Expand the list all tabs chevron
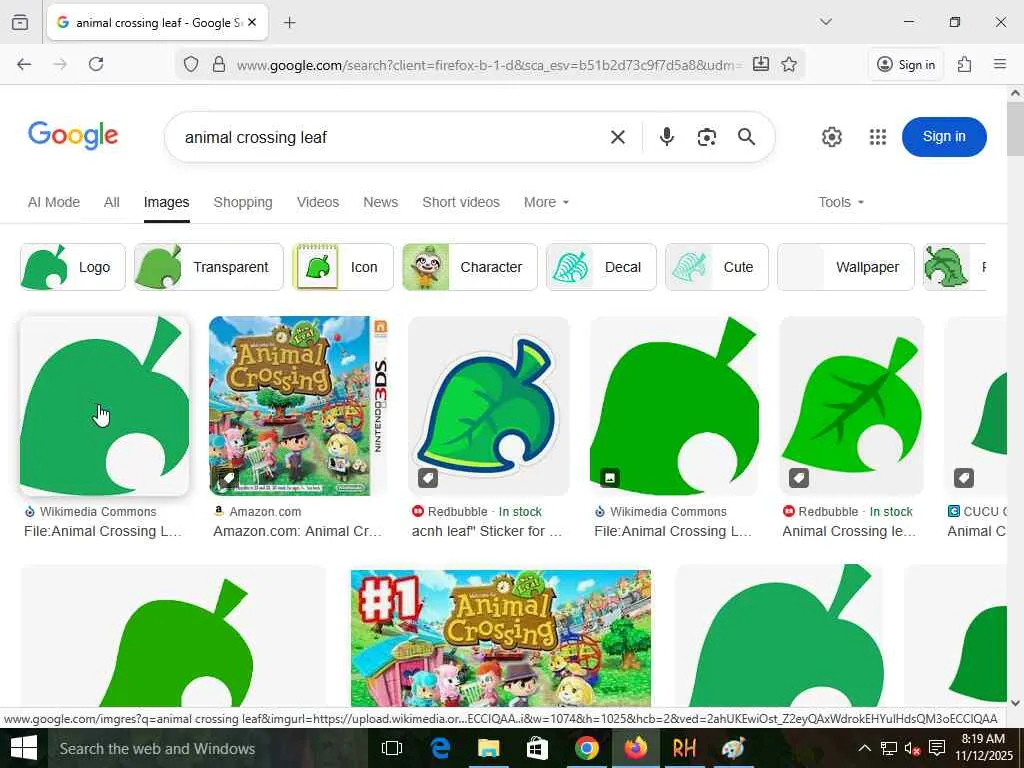Image resolution: width=1024 pixels, height=768 pixels. (826, 22)
